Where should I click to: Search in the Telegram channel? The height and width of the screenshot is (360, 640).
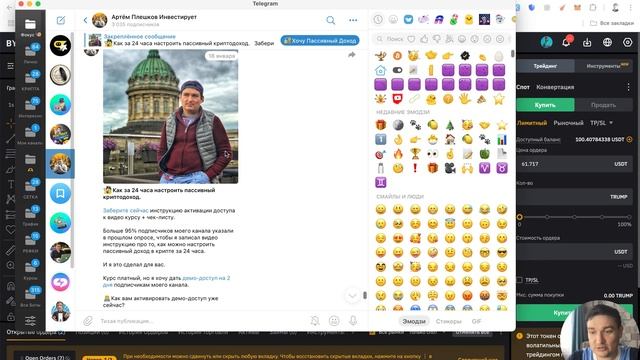click(x=331, y=20)
